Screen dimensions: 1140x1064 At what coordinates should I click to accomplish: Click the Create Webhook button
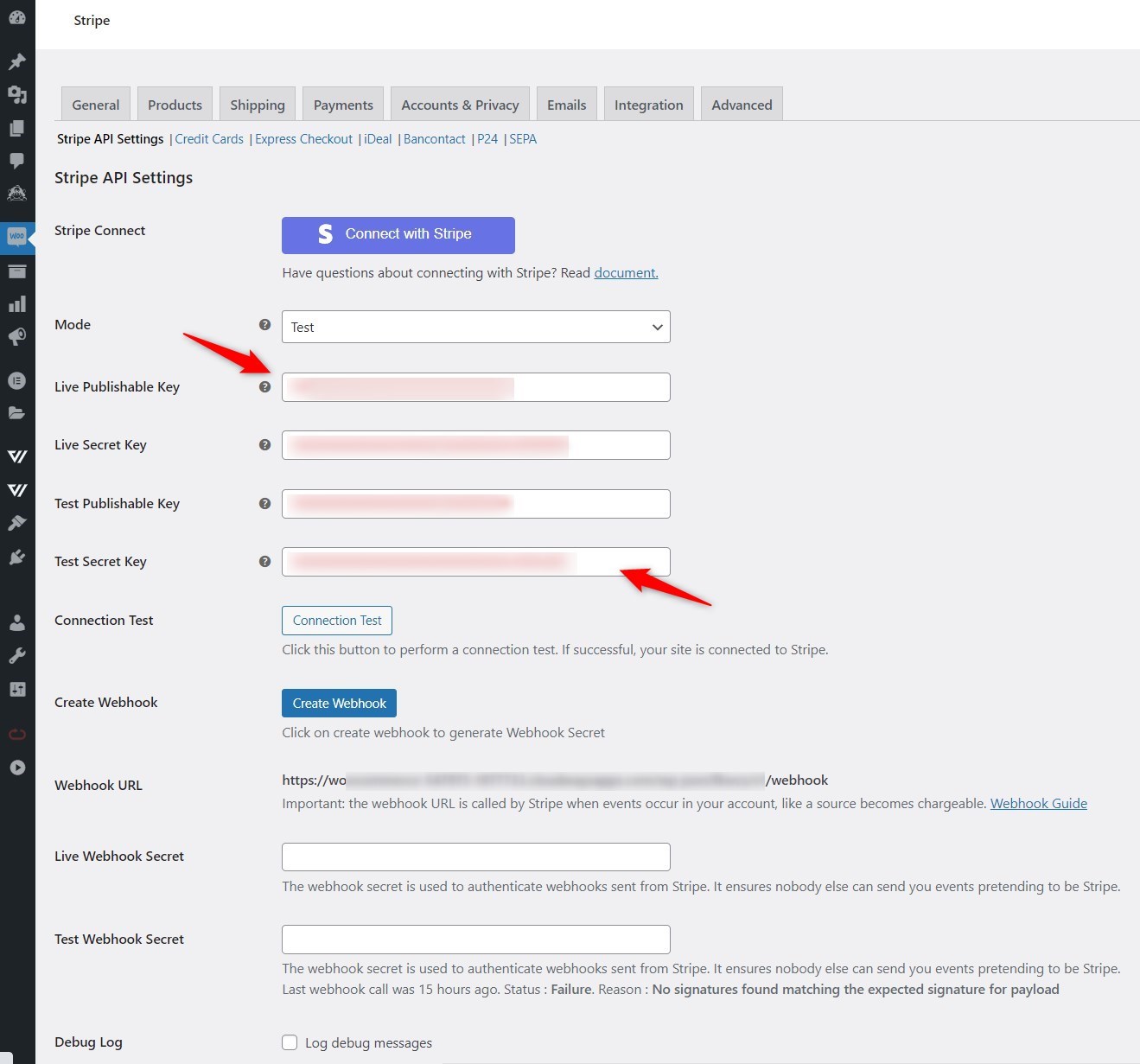[x=340, y=704]
